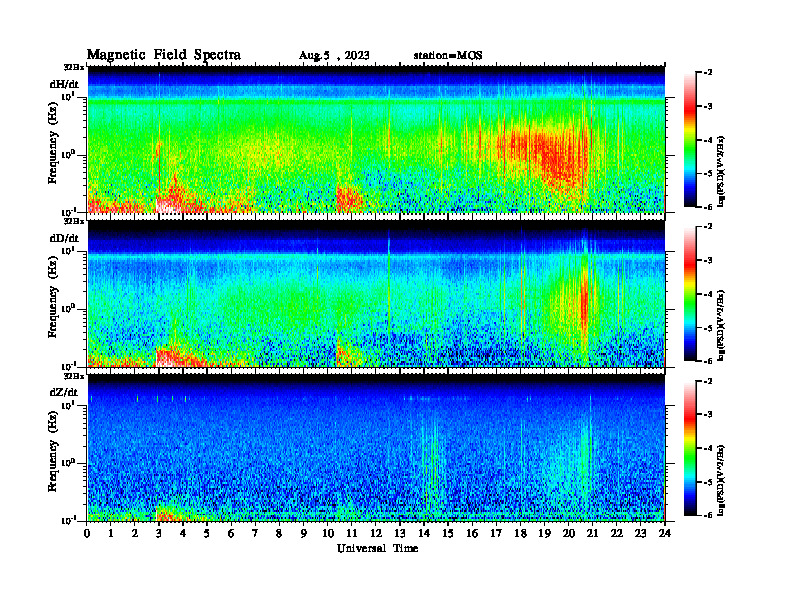Viewport: 792px width, 612px height.
Task: Click the dZ/dt panel label
Action: click(x=64, y=392)
